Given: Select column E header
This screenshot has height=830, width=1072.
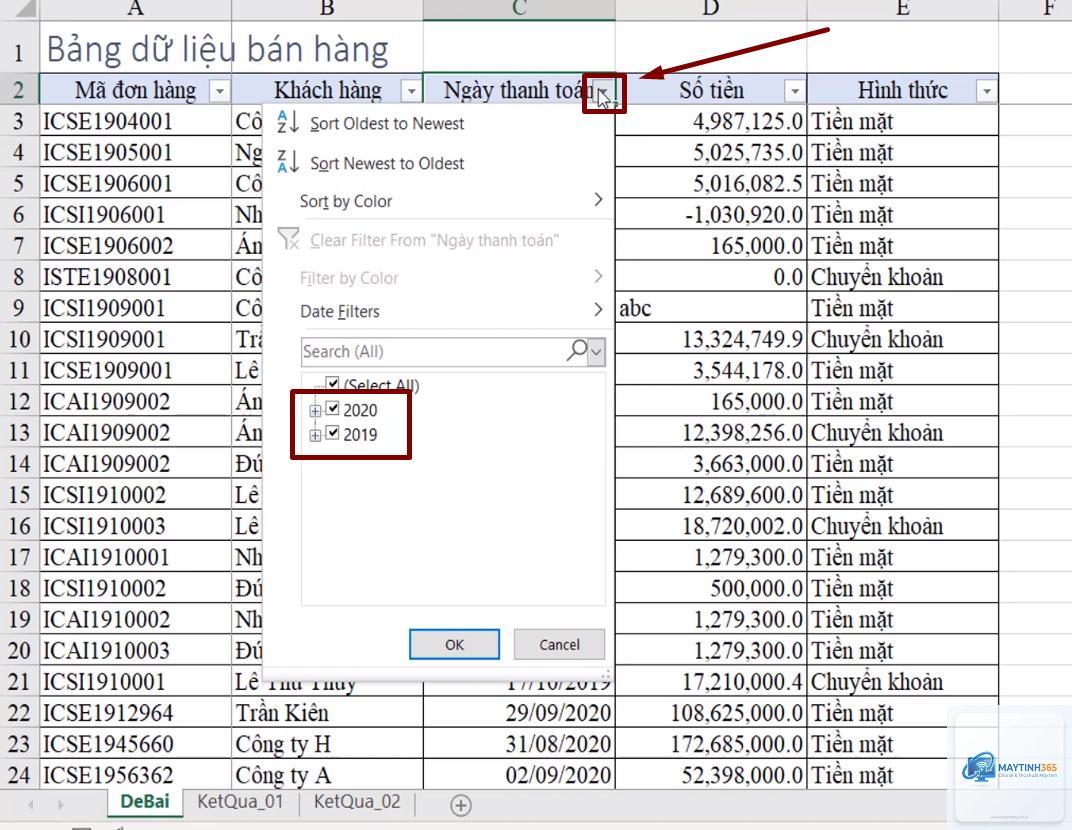Looking at the screenshot, I should [x=902, y=9].
